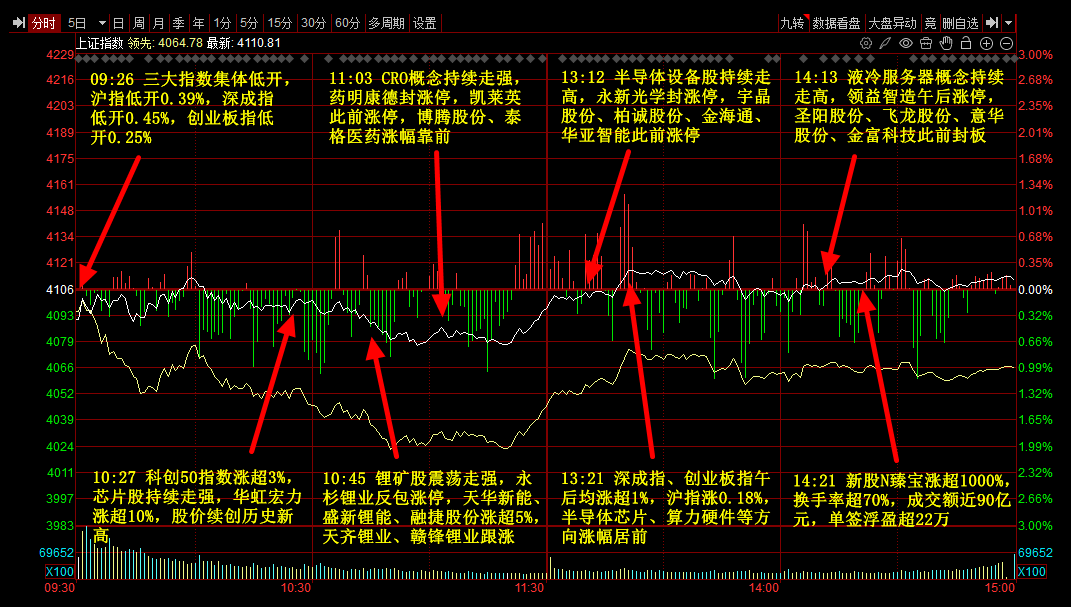Toggle the eye visibility icon
1071x607 pixels.
[906, 43]
